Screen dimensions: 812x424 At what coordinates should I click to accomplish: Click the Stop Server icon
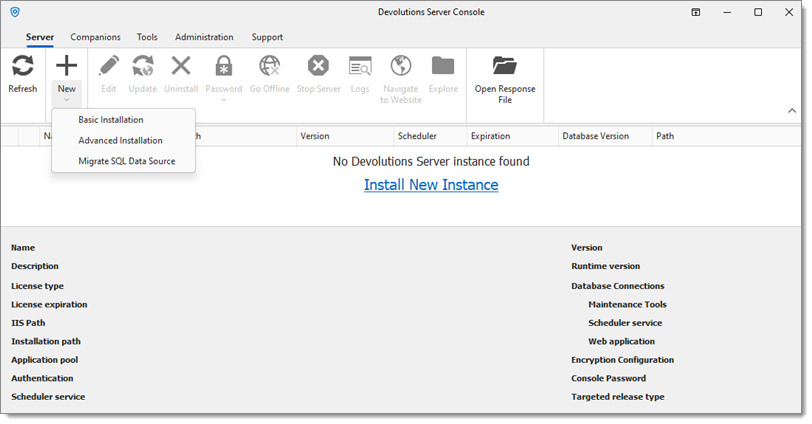click(x=318, y=66)
